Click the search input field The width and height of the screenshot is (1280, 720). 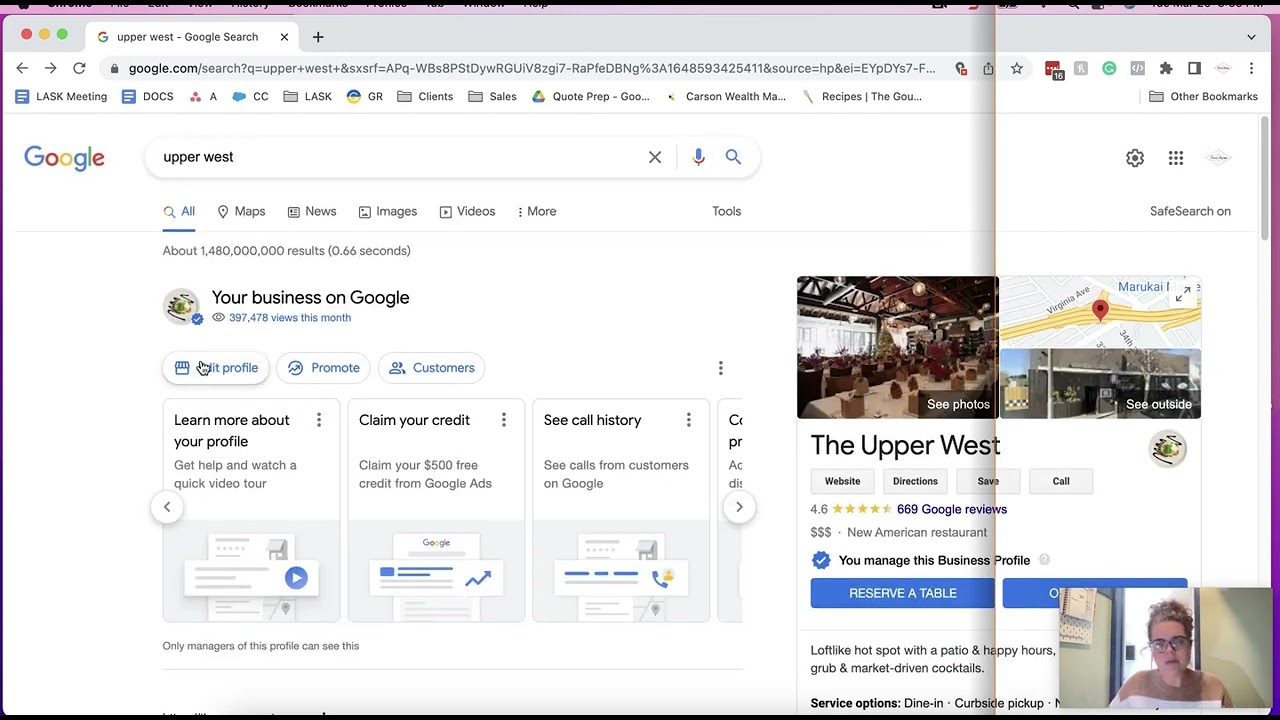tap(400, 157)
